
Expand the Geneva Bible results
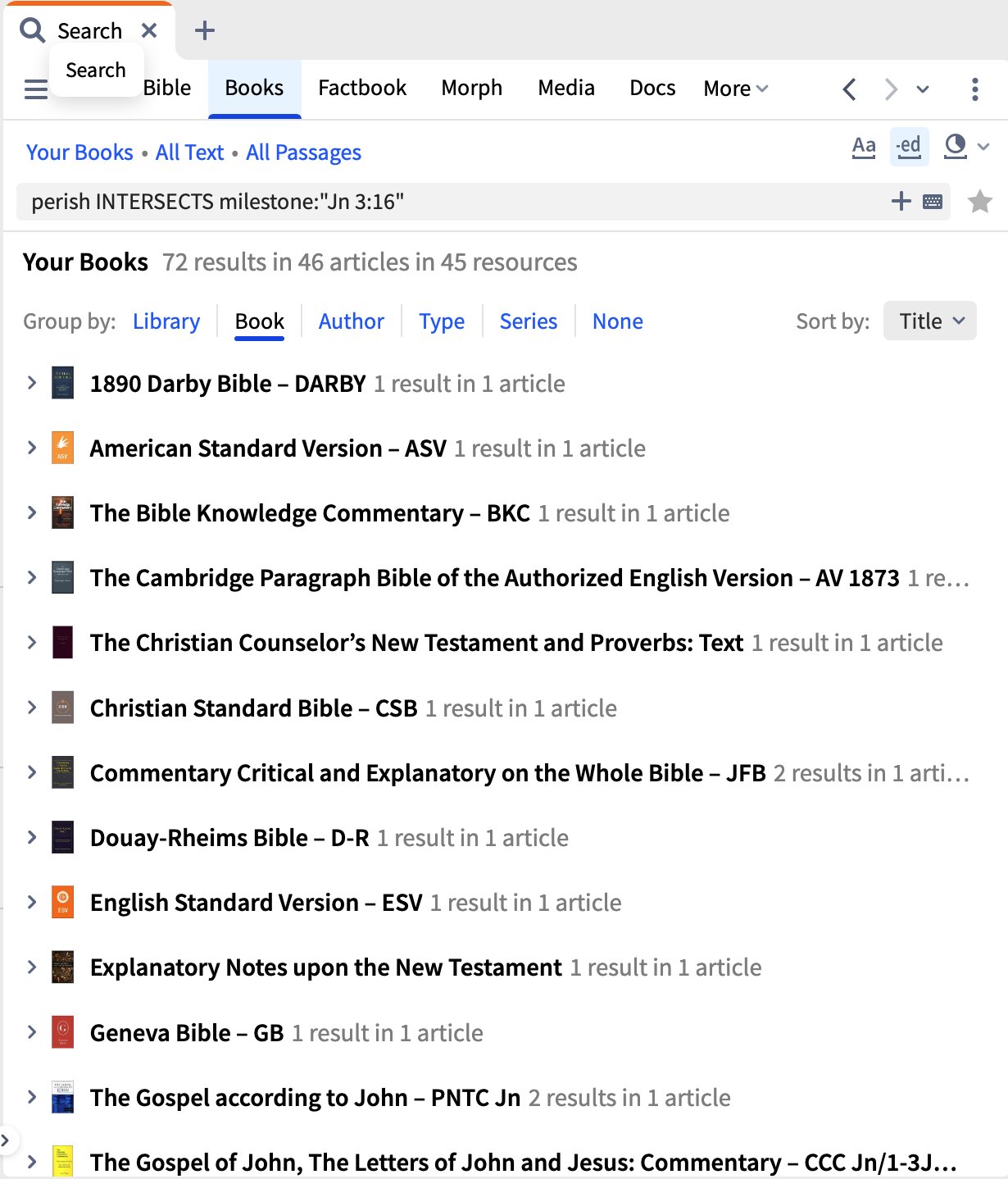[32, 1032]
